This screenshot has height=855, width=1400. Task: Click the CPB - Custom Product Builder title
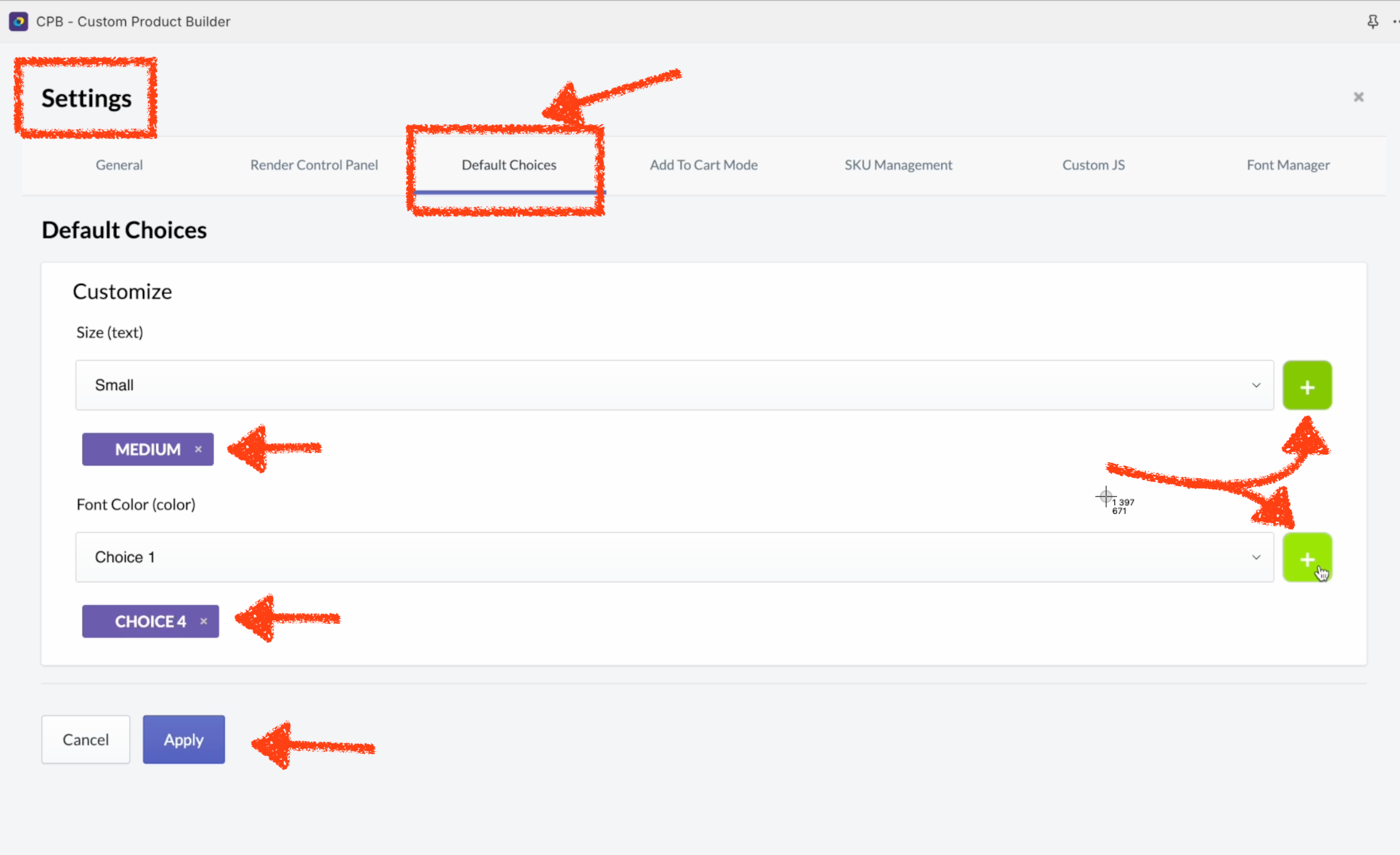pos(133,22)
